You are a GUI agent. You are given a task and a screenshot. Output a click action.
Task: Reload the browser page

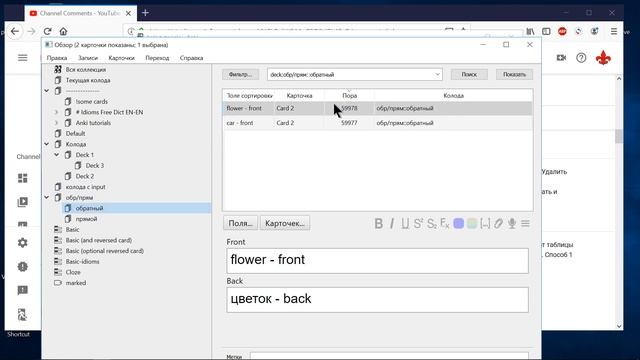click(x=47, y=31)
